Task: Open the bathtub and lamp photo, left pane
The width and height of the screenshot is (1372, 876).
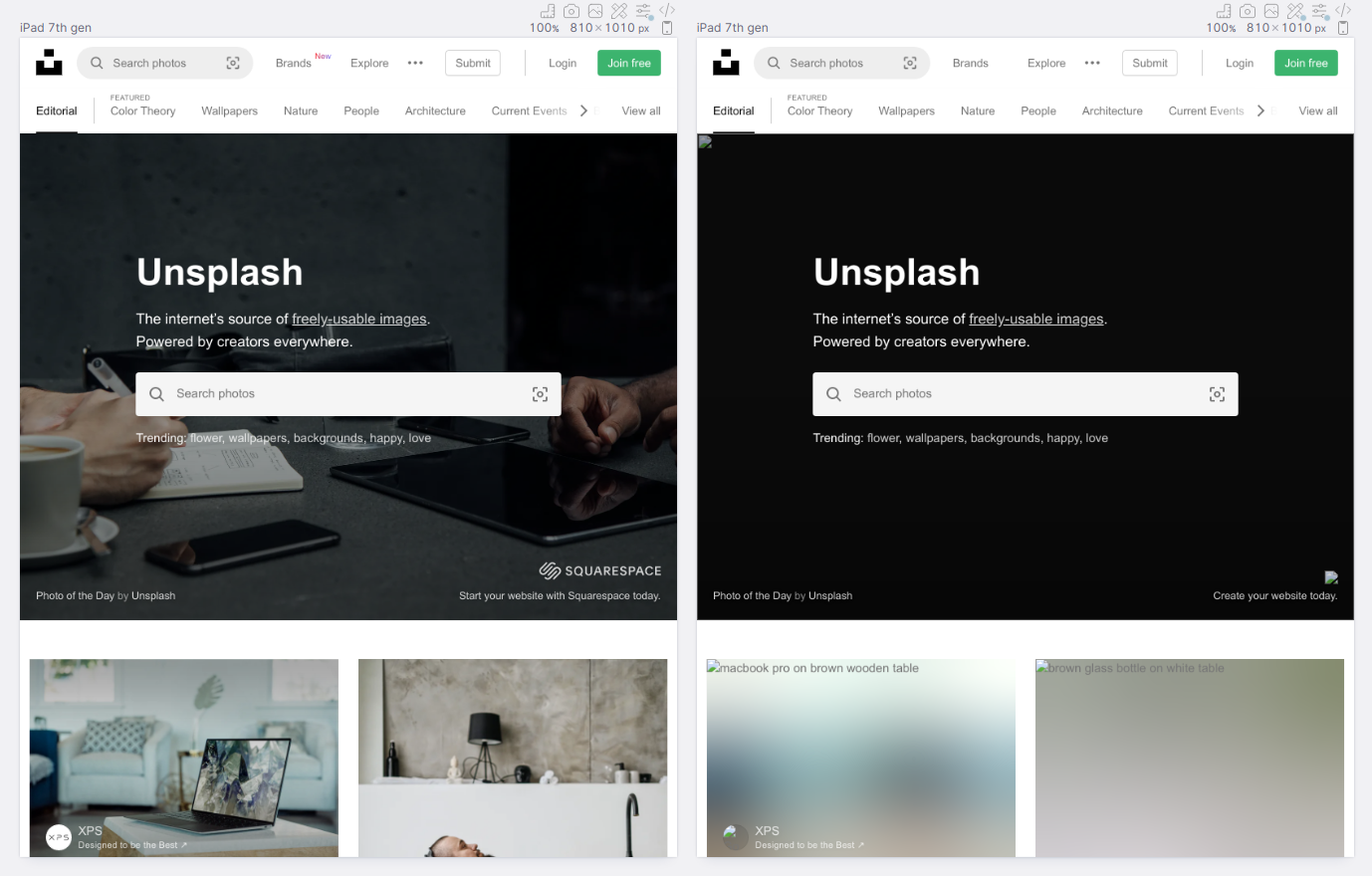Action: pyautogui.click(x=513, y=758)
